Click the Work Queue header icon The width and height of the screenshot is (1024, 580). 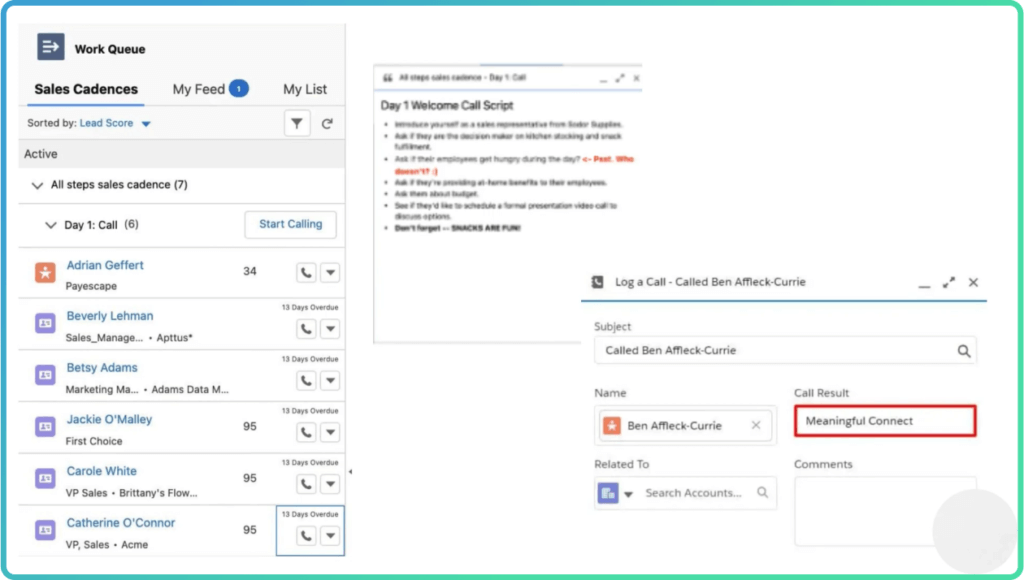(50, 47)
